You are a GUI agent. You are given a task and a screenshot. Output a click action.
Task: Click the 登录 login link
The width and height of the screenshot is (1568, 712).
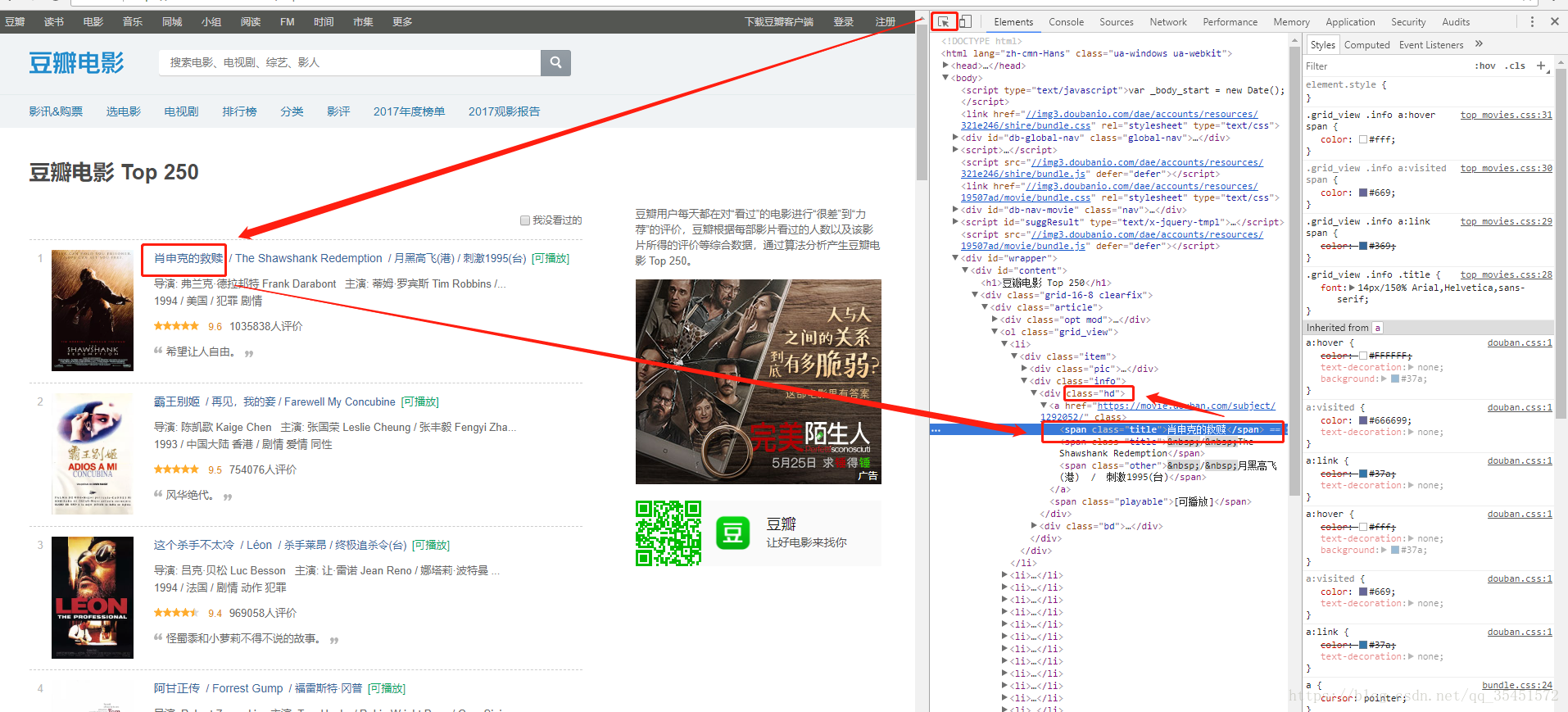(x=844, y=22)
